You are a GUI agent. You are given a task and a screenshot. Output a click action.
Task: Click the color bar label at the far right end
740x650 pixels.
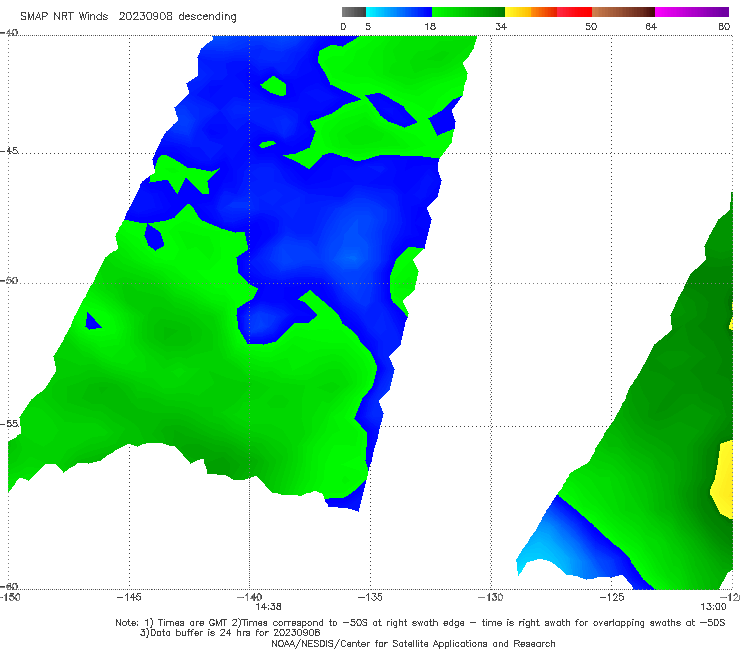point(724,26)
